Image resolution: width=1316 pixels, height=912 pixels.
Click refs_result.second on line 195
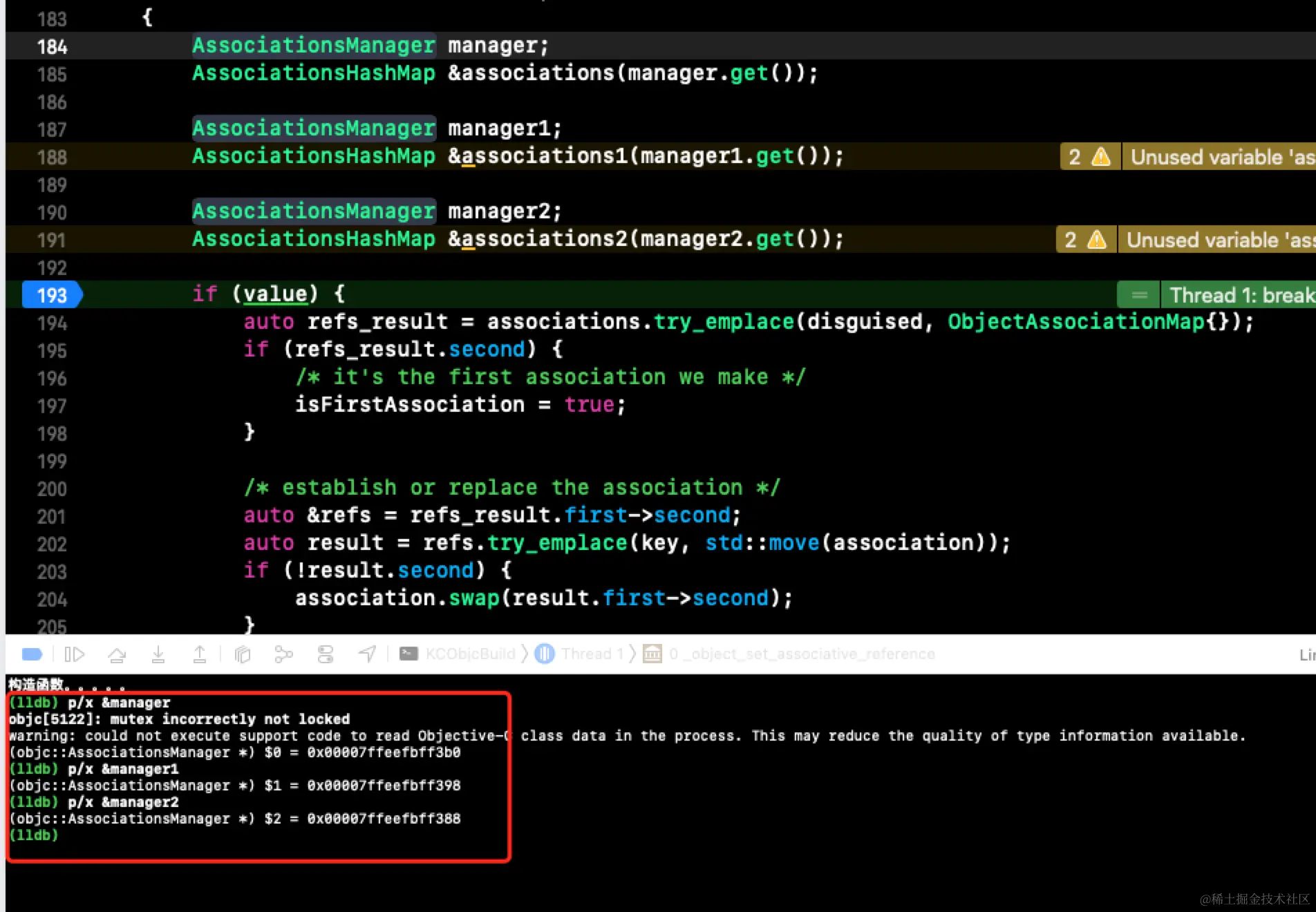click(410, 350)
